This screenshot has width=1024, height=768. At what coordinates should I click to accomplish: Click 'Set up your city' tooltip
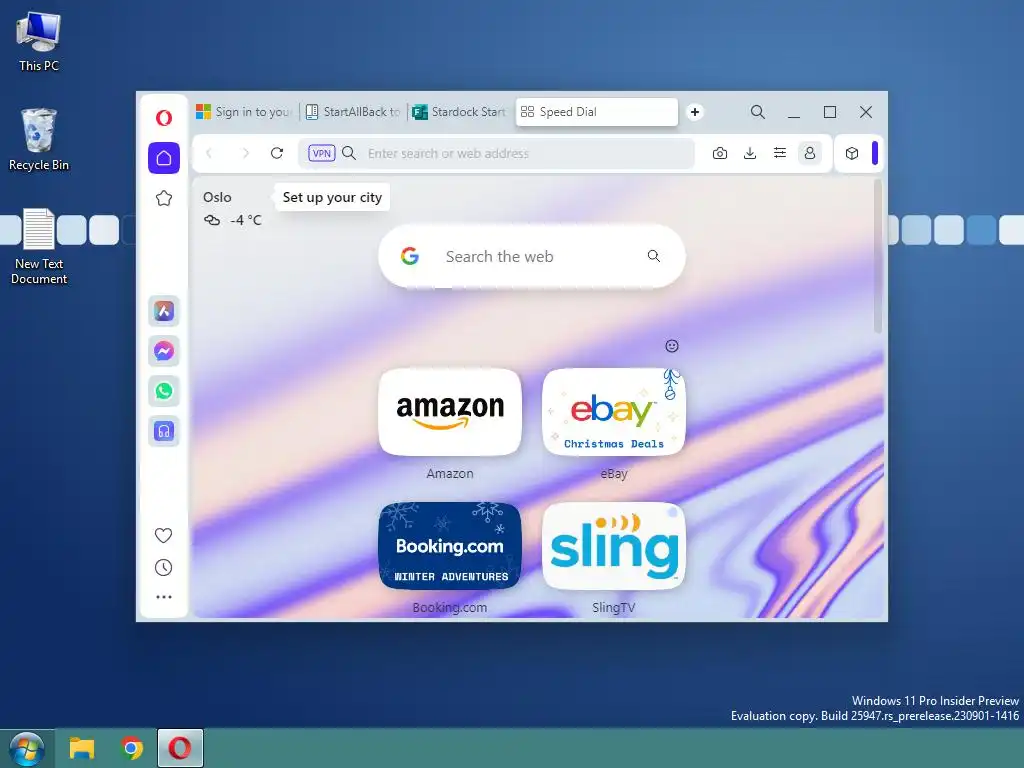(332, 197)
